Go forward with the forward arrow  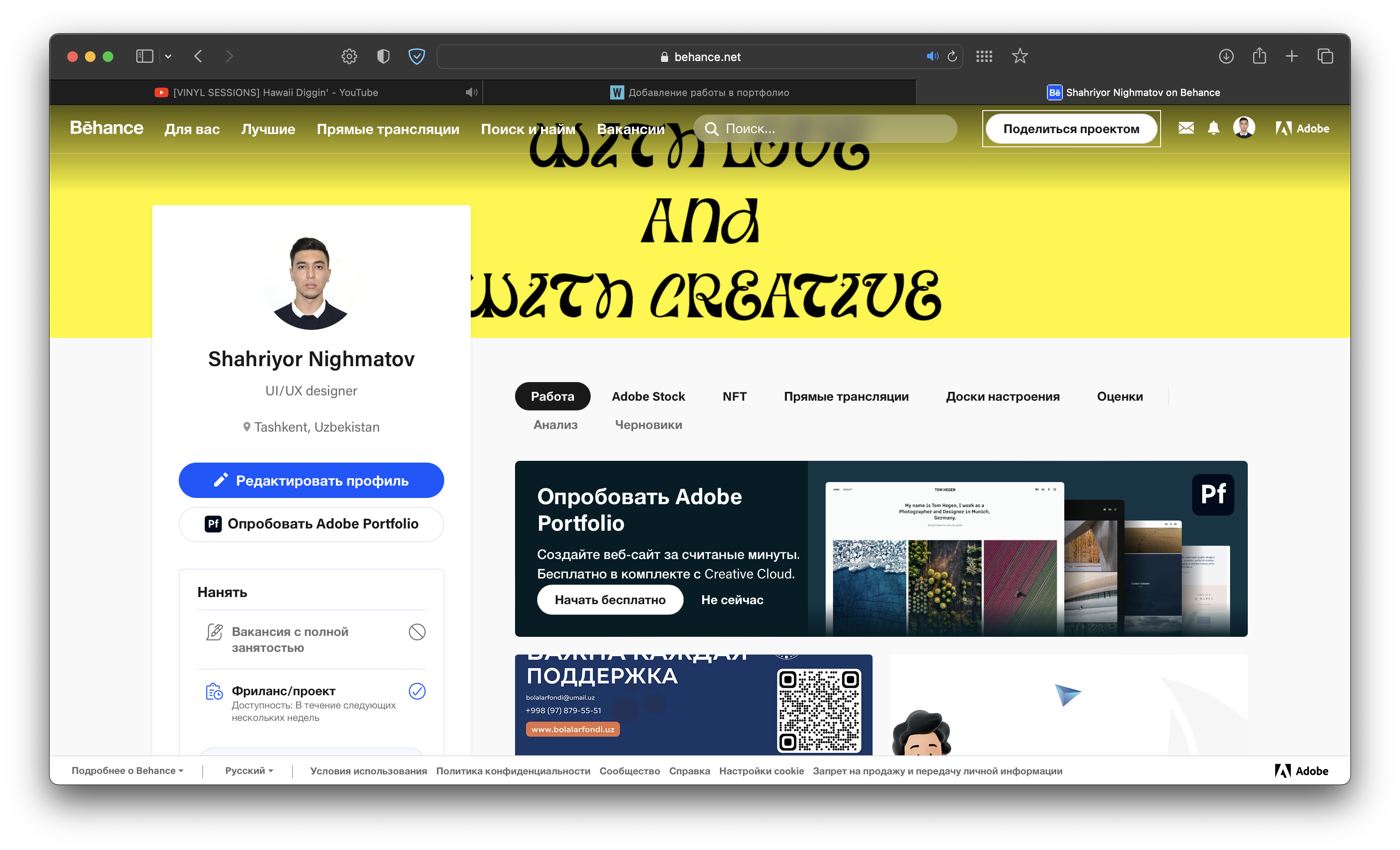coord(229,56)
